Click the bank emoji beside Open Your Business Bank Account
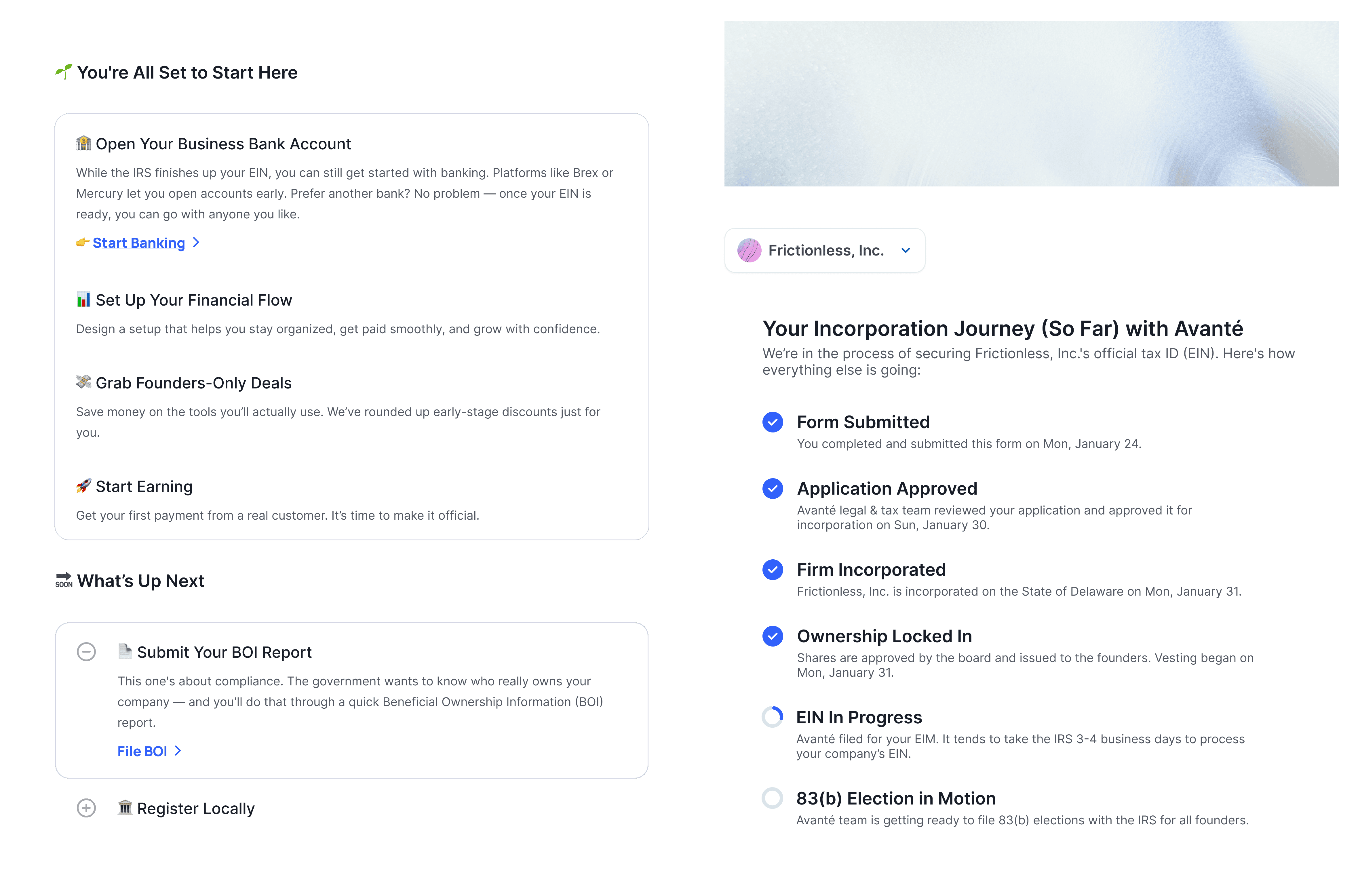1360x896 pixels. (x=83, y=143)
